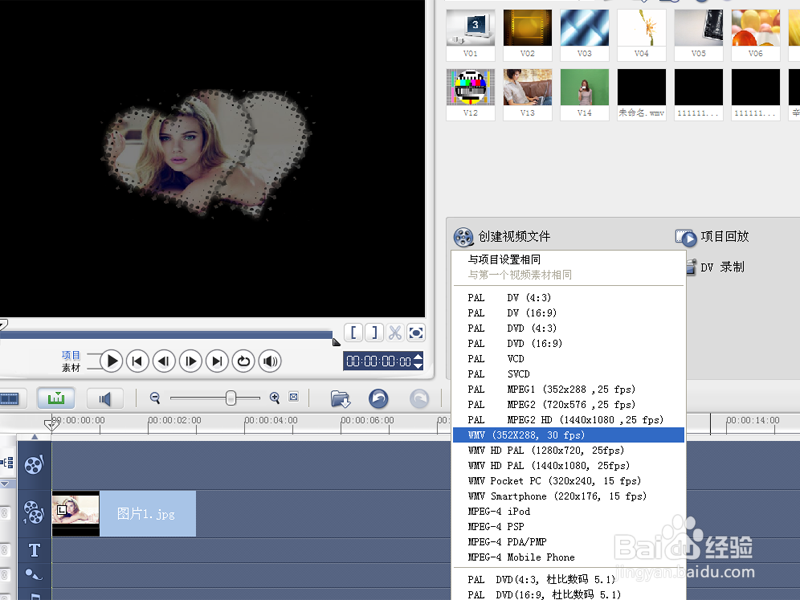Zoom in on the timeline
The height and width of the screenshot is (600, 800).
(274, 397)
